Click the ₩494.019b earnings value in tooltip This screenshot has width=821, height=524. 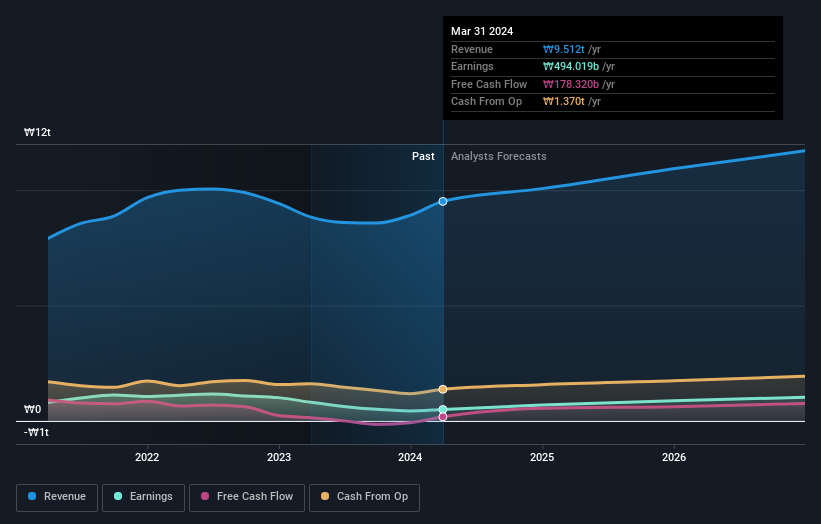tap(571, 66)
